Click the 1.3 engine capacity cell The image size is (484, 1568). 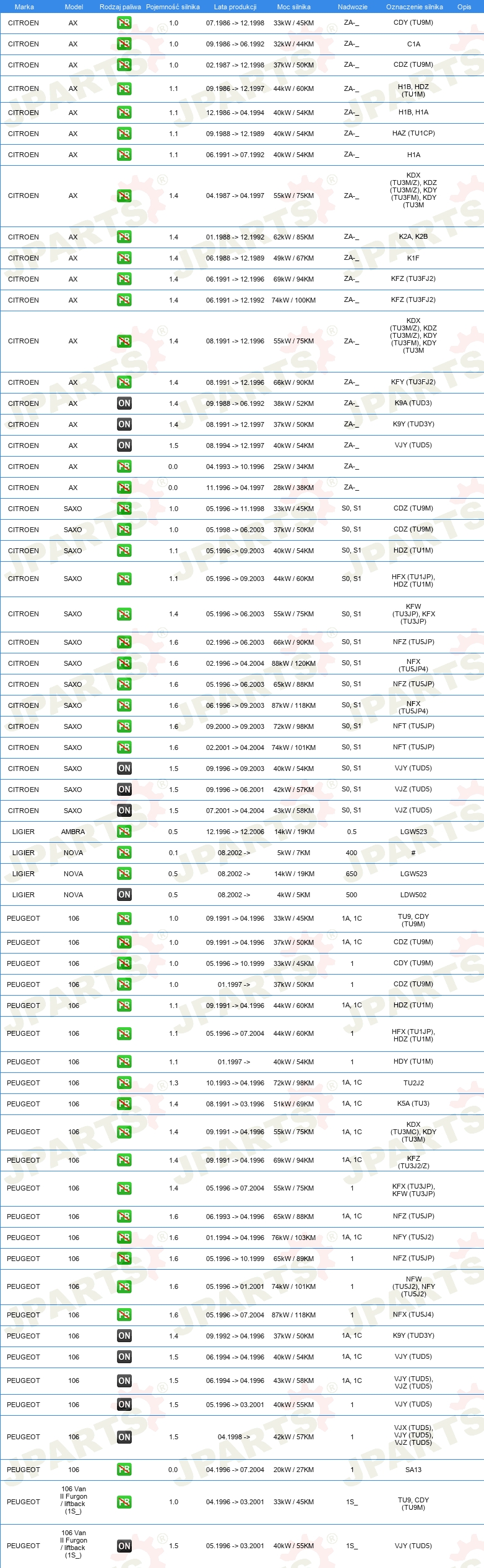click(x=173, y=1083)
